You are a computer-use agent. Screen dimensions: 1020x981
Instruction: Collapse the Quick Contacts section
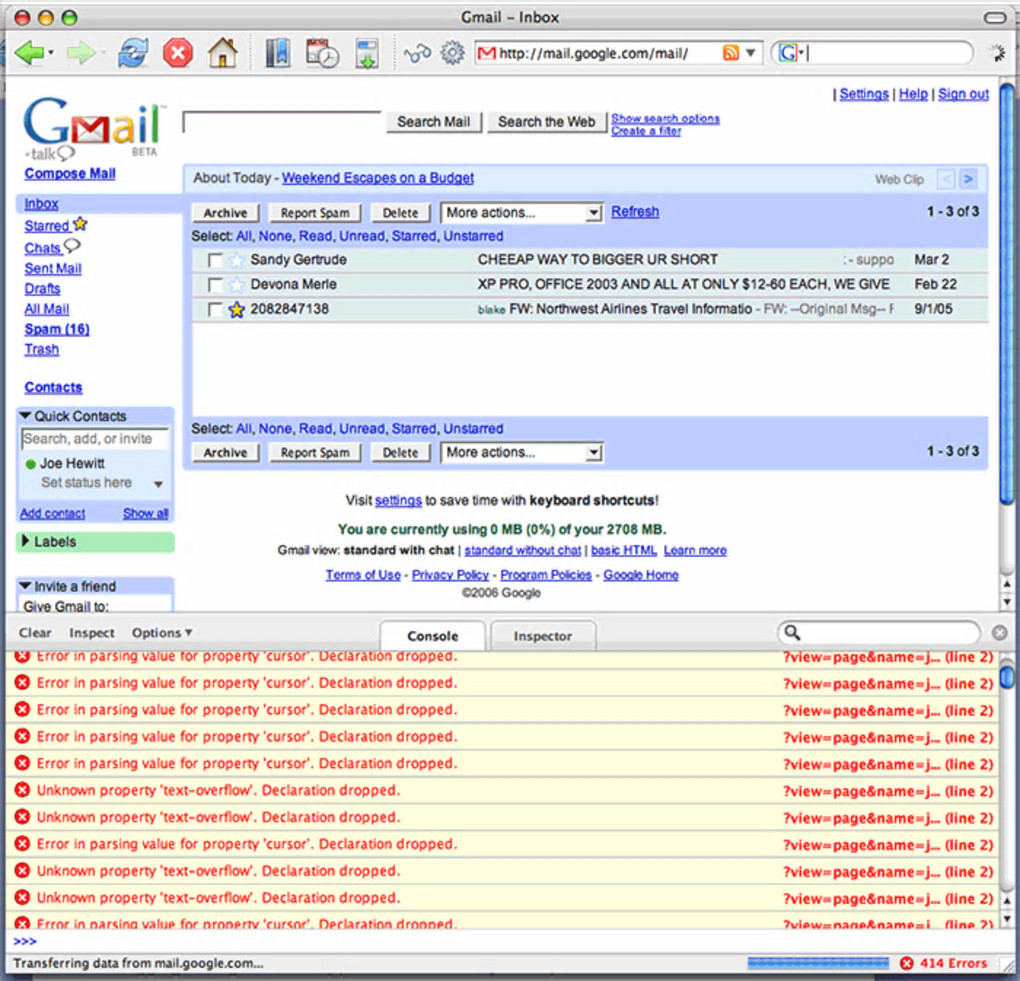[x=25, y=416]
